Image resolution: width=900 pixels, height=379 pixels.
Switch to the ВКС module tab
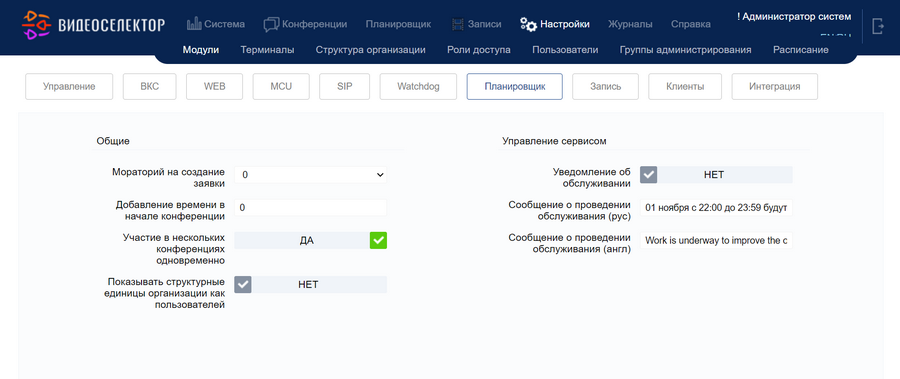[x=150, y=87]
